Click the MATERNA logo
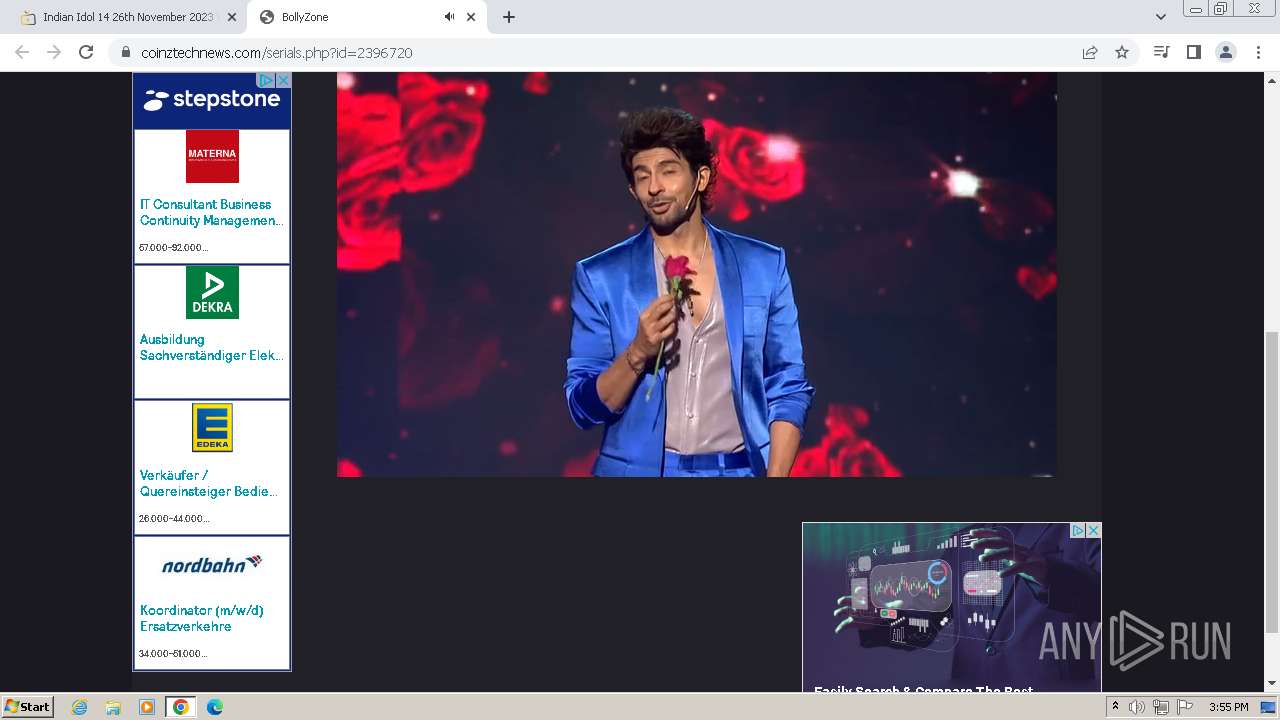The image size is (1280, 720). (212, 156)
